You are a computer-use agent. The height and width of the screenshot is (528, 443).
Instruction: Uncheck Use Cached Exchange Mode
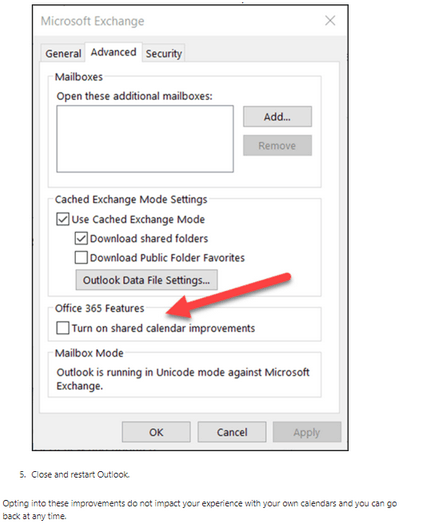63,219
